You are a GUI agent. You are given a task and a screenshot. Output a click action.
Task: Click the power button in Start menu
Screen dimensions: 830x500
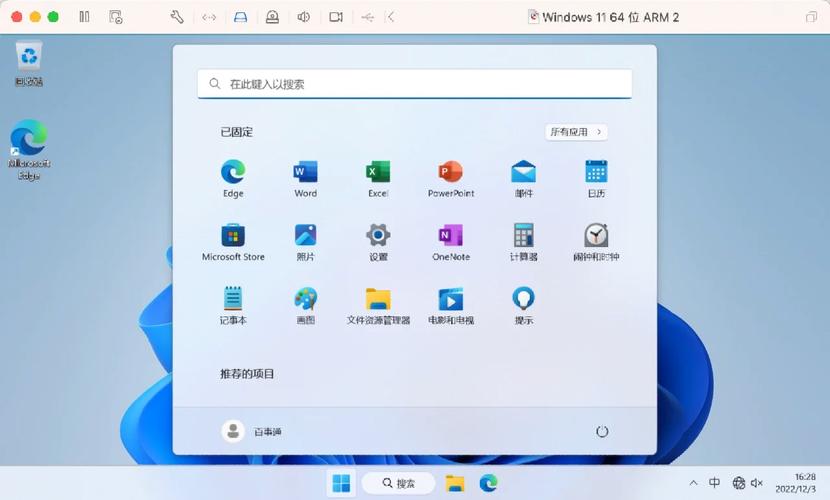pos(602,431)
